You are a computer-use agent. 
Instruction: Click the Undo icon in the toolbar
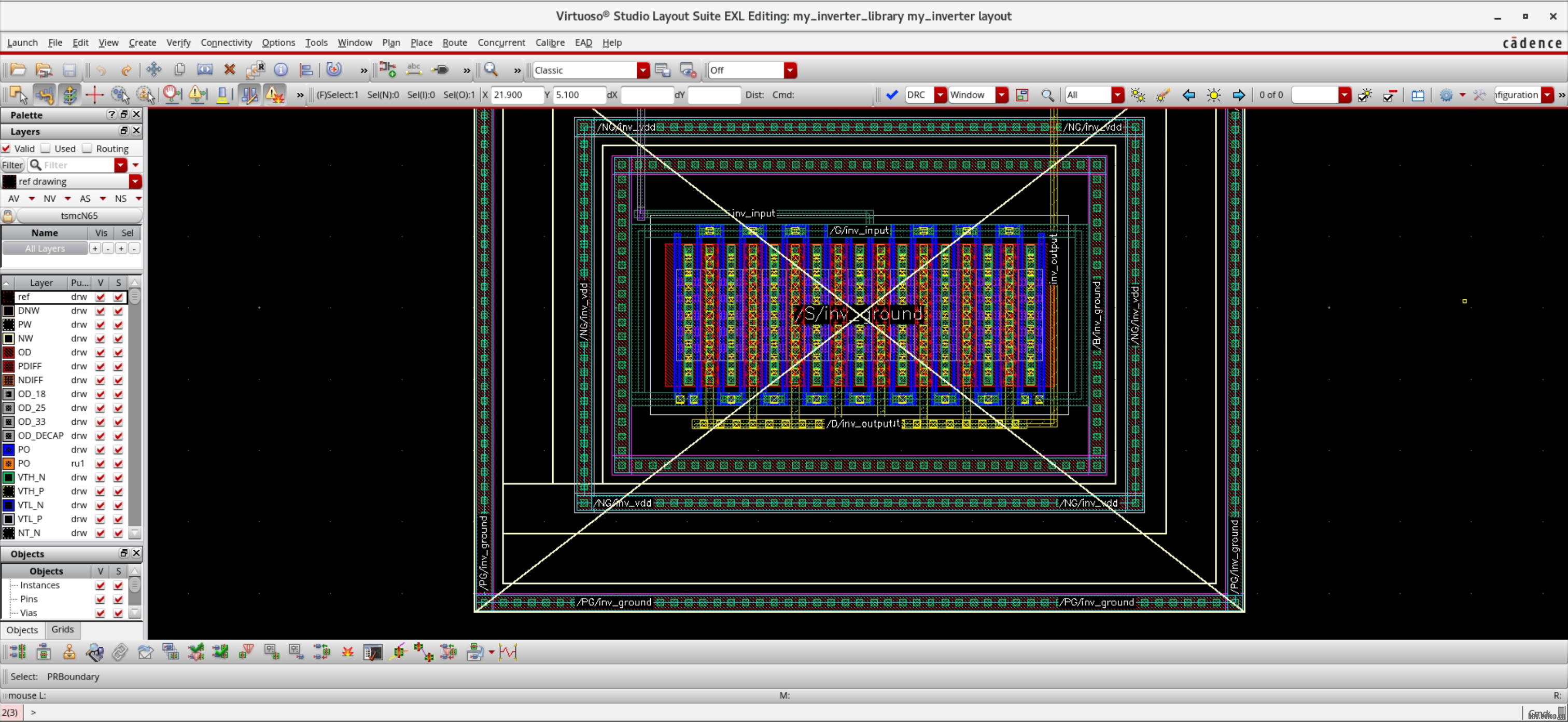(x=102, y=70)
